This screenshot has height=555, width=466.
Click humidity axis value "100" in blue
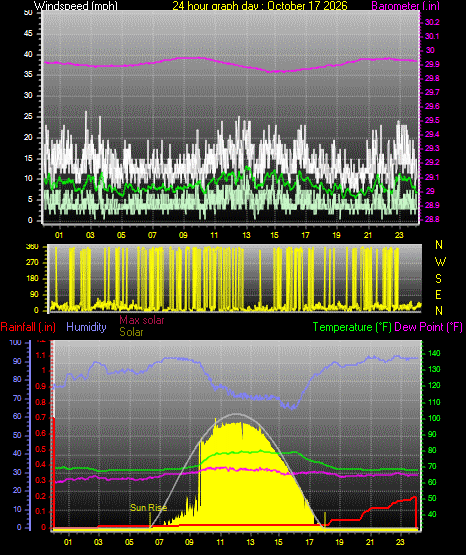point(16,342)
